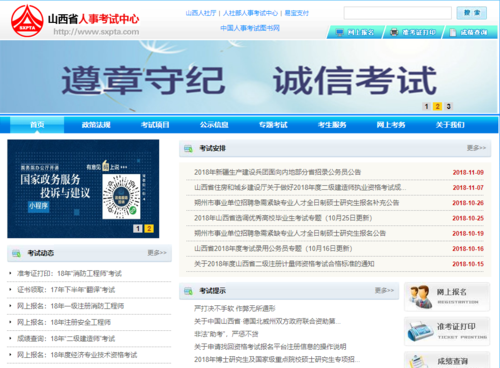Open the 易宝支付 link
The image size is (500, 368).
click(297, 13)
